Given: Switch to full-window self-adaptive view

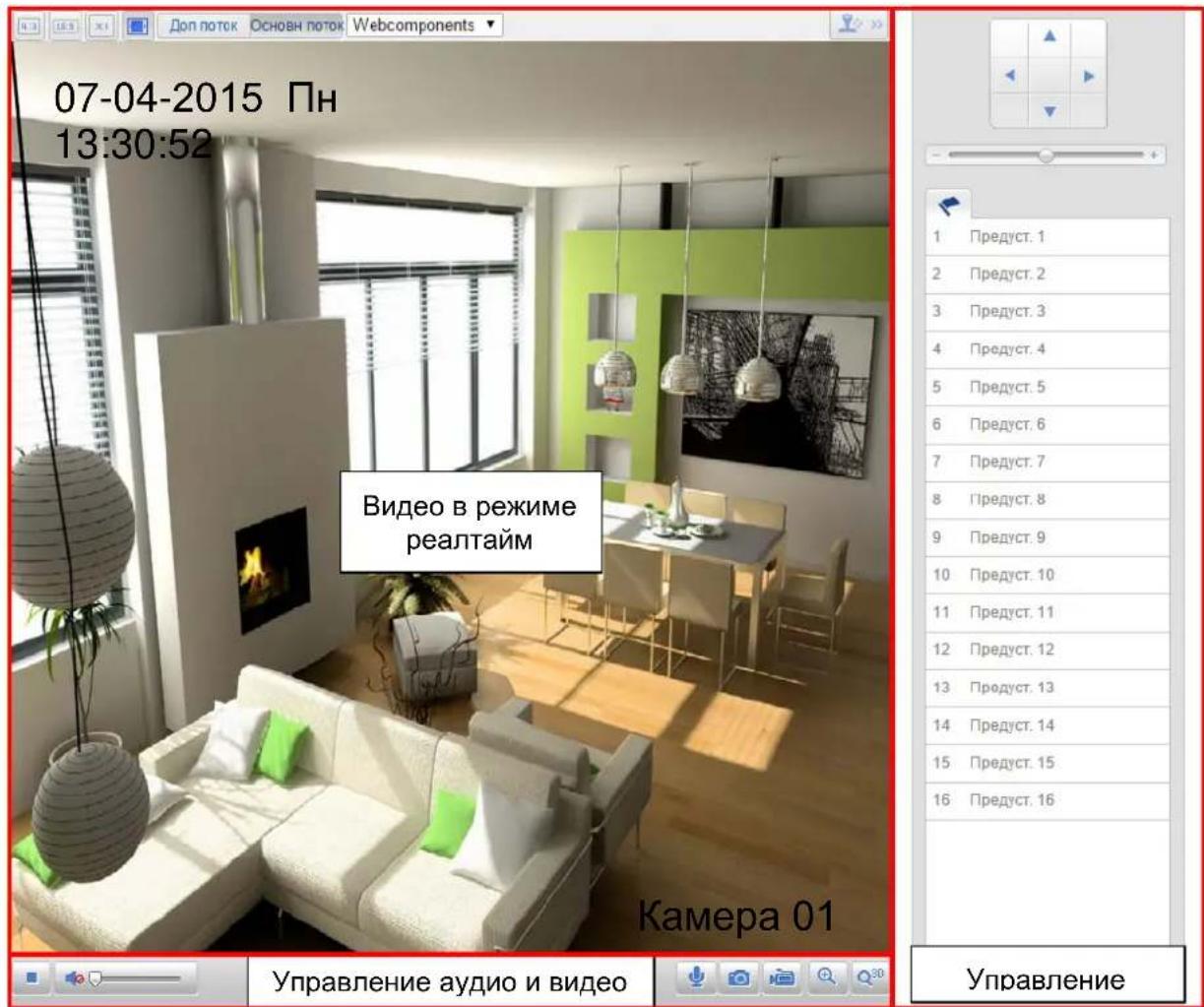Looking at the screenshot, I should (137, 26).
